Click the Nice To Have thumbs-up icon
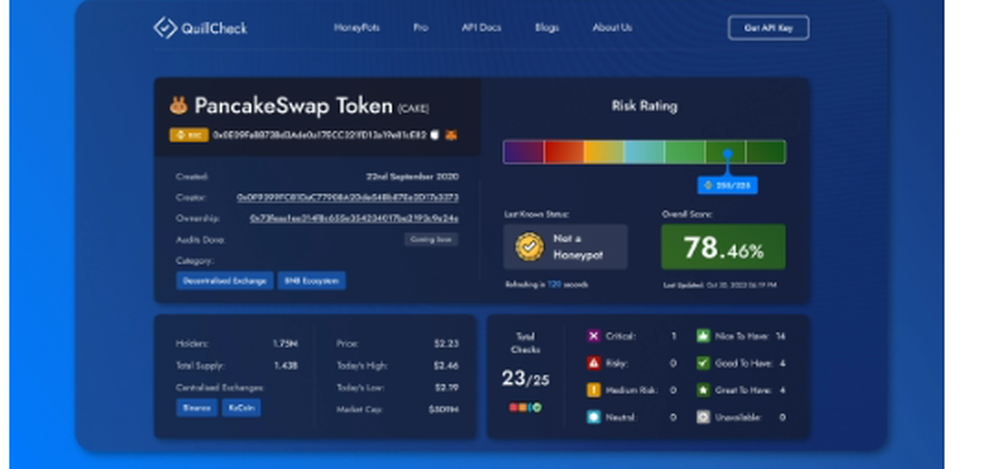 coord(703,336)
